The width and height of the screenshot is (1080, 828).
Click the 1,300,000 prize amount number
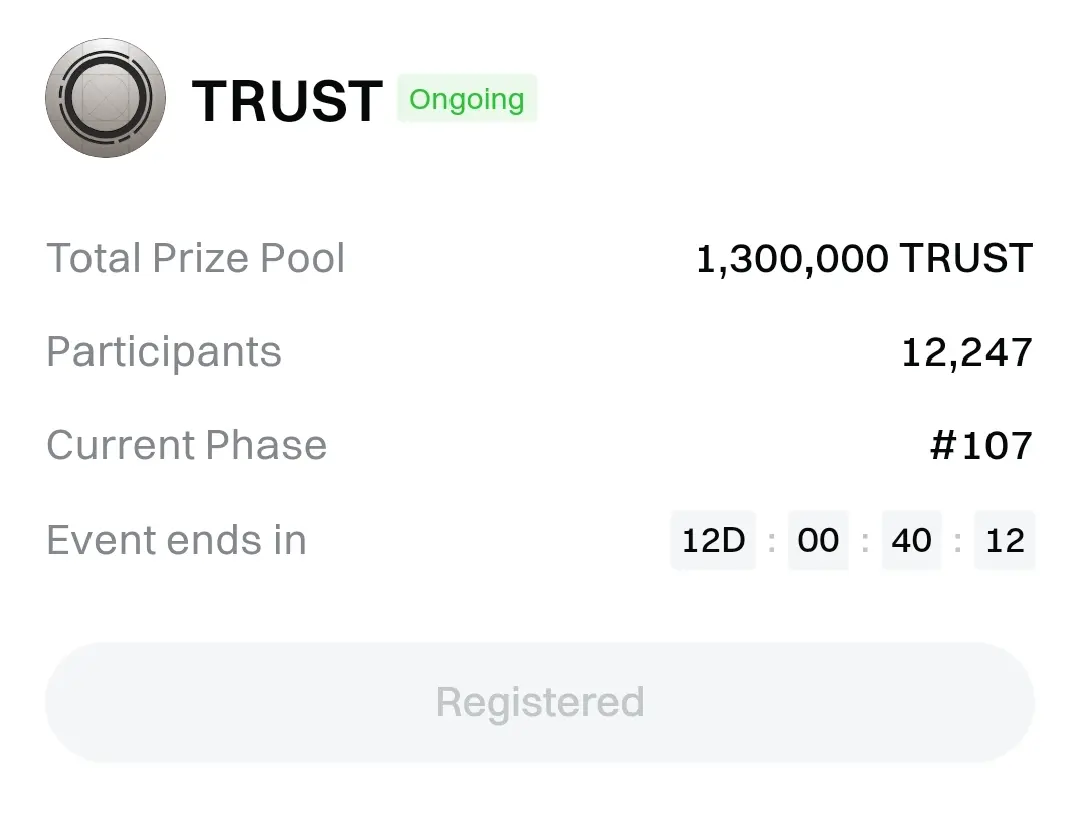pos(791,259)
